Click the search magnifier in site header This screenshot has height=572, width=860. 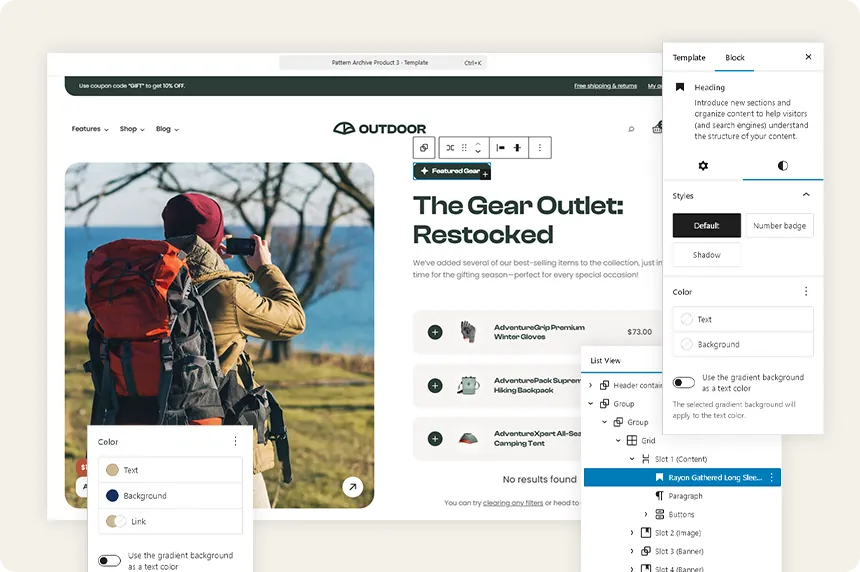click(x=631, y=129)
